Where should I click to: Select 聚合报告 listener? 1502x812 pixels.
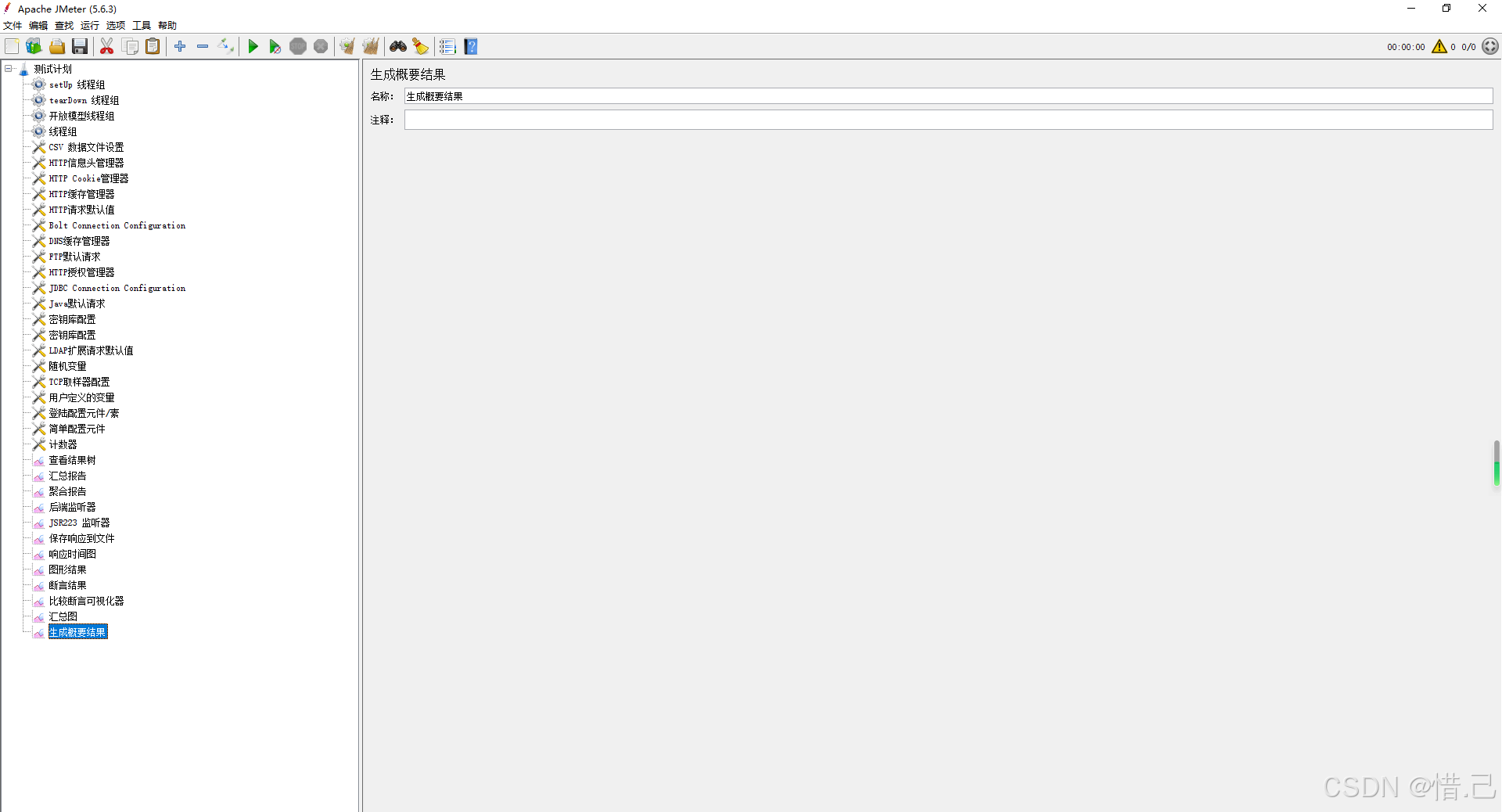[x=67, y=491]
